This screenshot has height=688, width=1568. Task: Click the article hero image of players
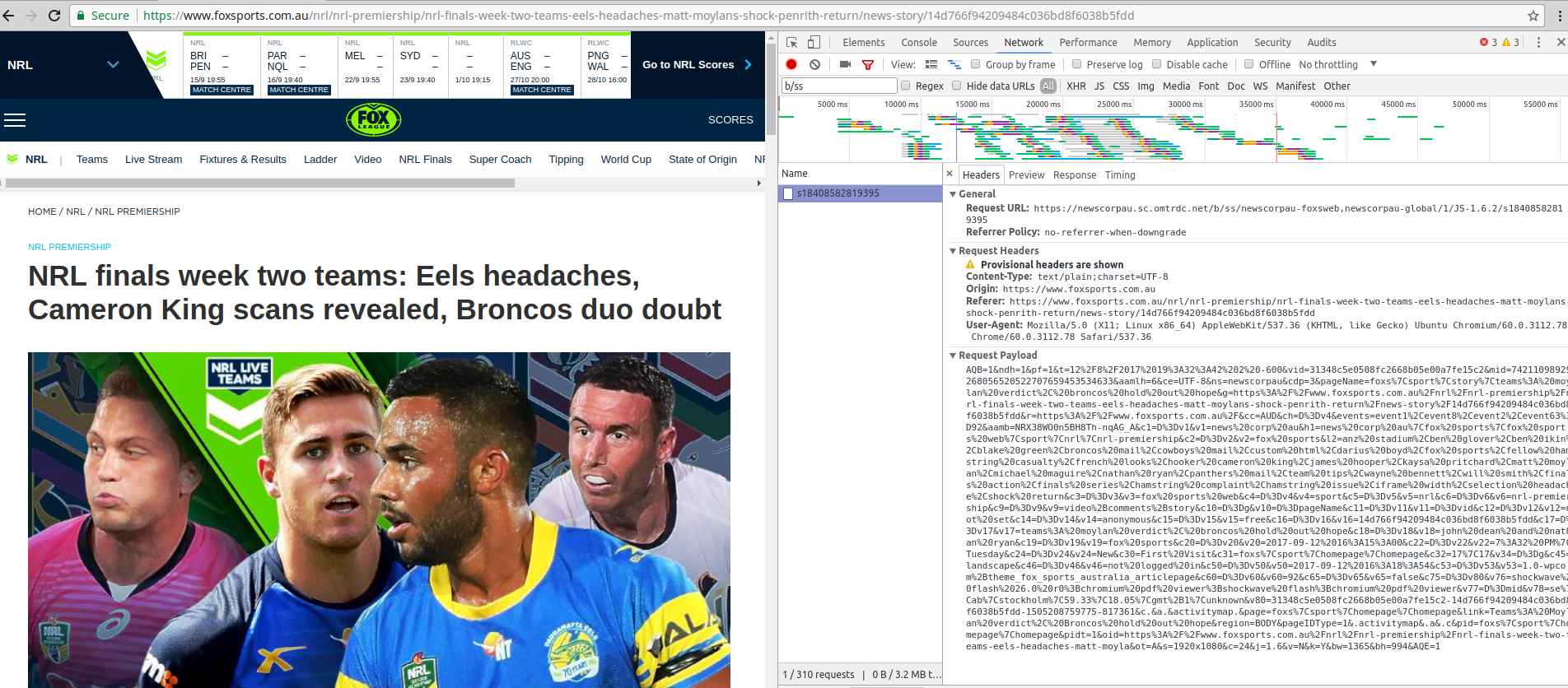(x=379, y=519)
